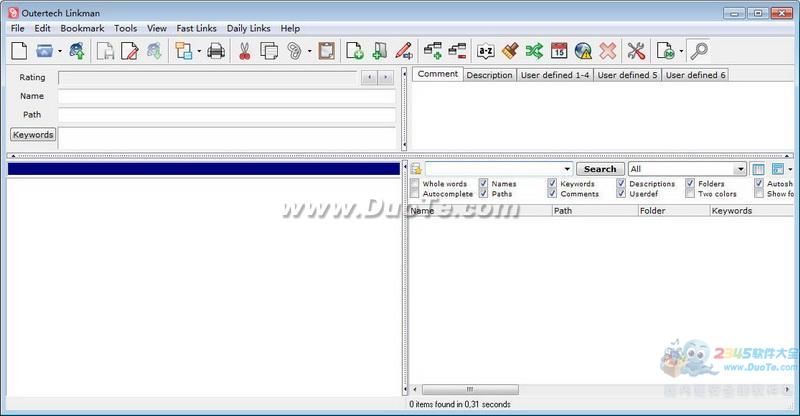
Task: Click the blank new file icon
Action: (19, 51)
